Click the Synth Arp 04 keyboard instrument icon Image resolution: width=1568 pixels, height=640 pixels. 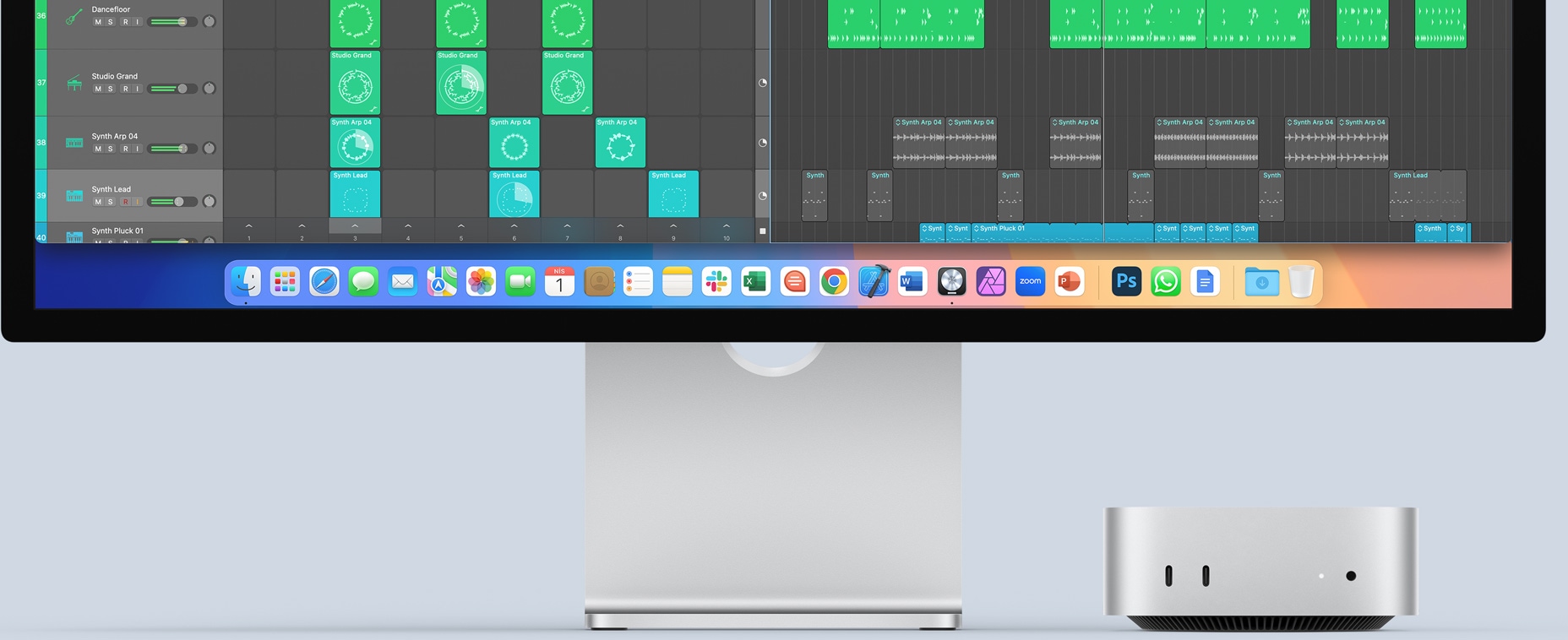click(x=74, y=143)
